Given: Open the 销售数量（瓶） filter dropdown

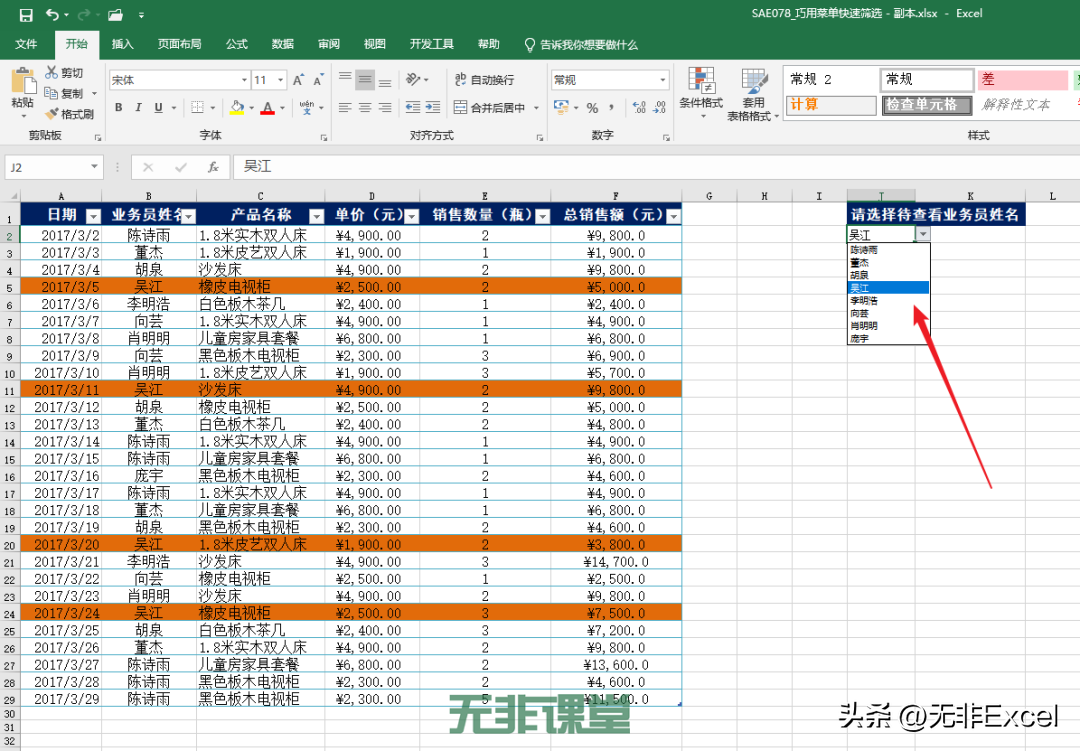Looking at the screenshot, I should point(543,216).
